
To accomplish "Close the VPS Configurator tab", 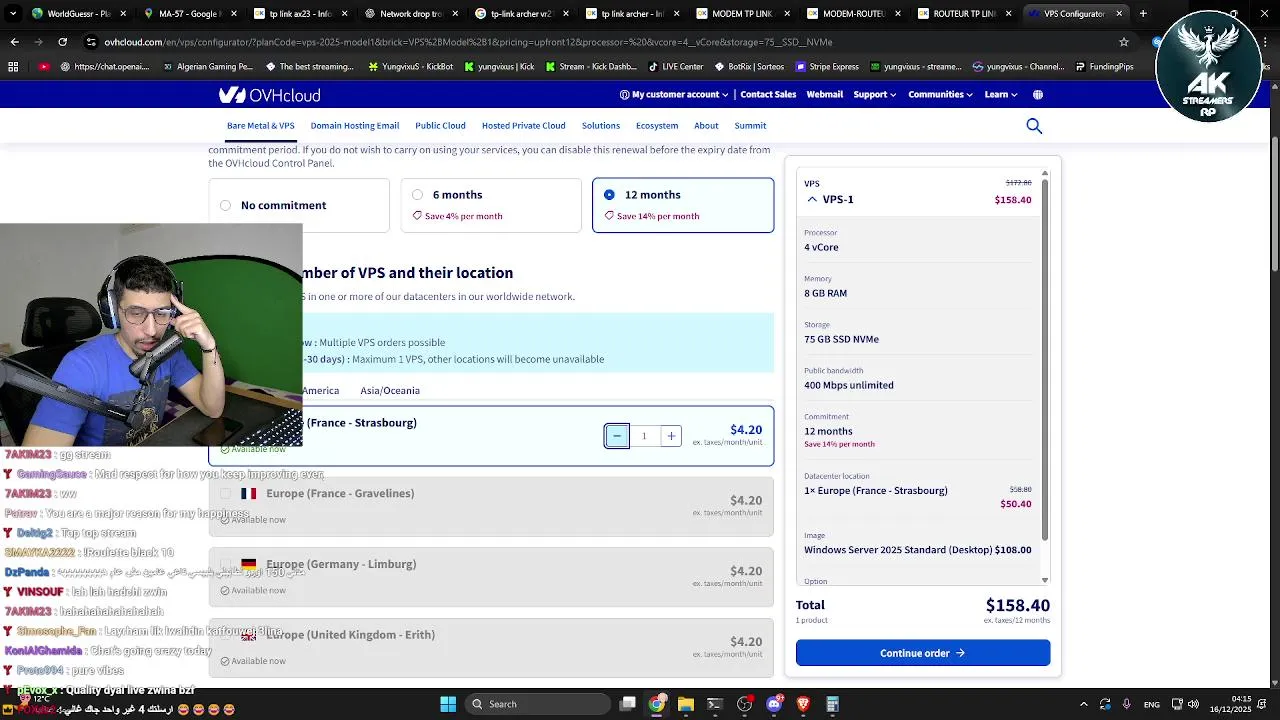I will (1119, 14).
